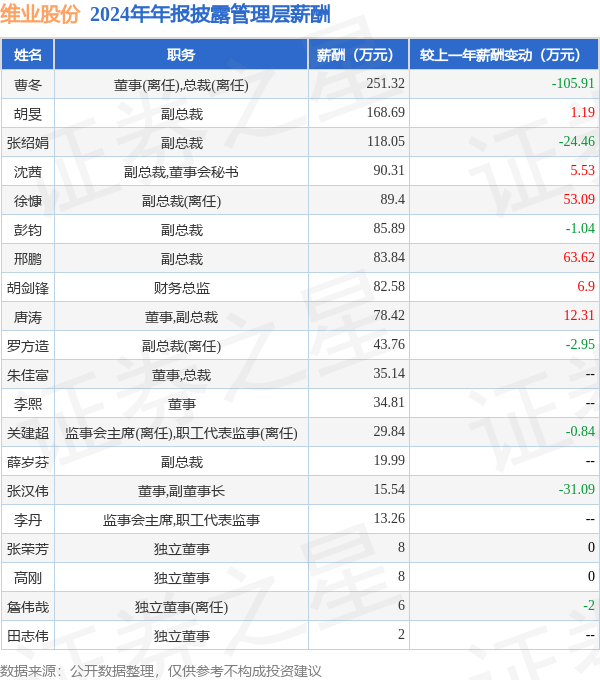Screen dimensions: 600x680
Task: Select the name 邢鹏
Action: pos(28,259)
